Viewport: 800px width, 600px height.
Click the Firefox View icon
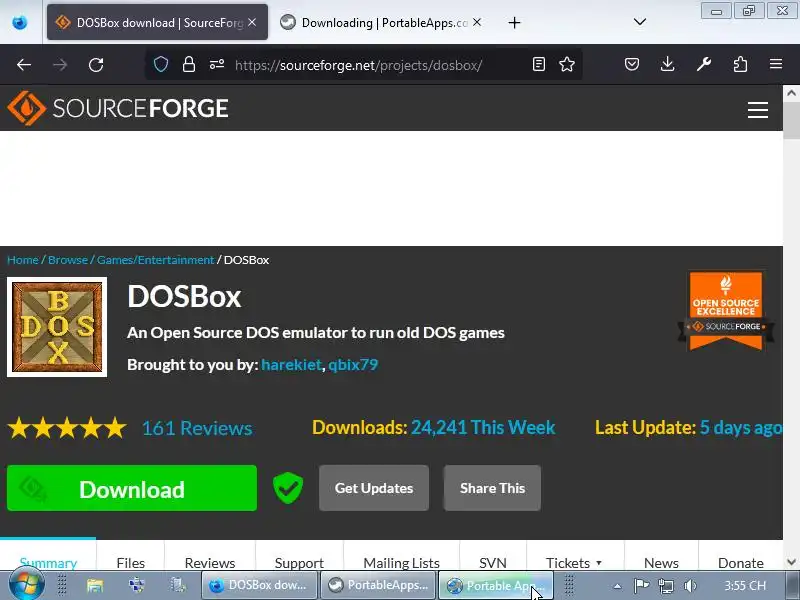[x=20, y=22]
